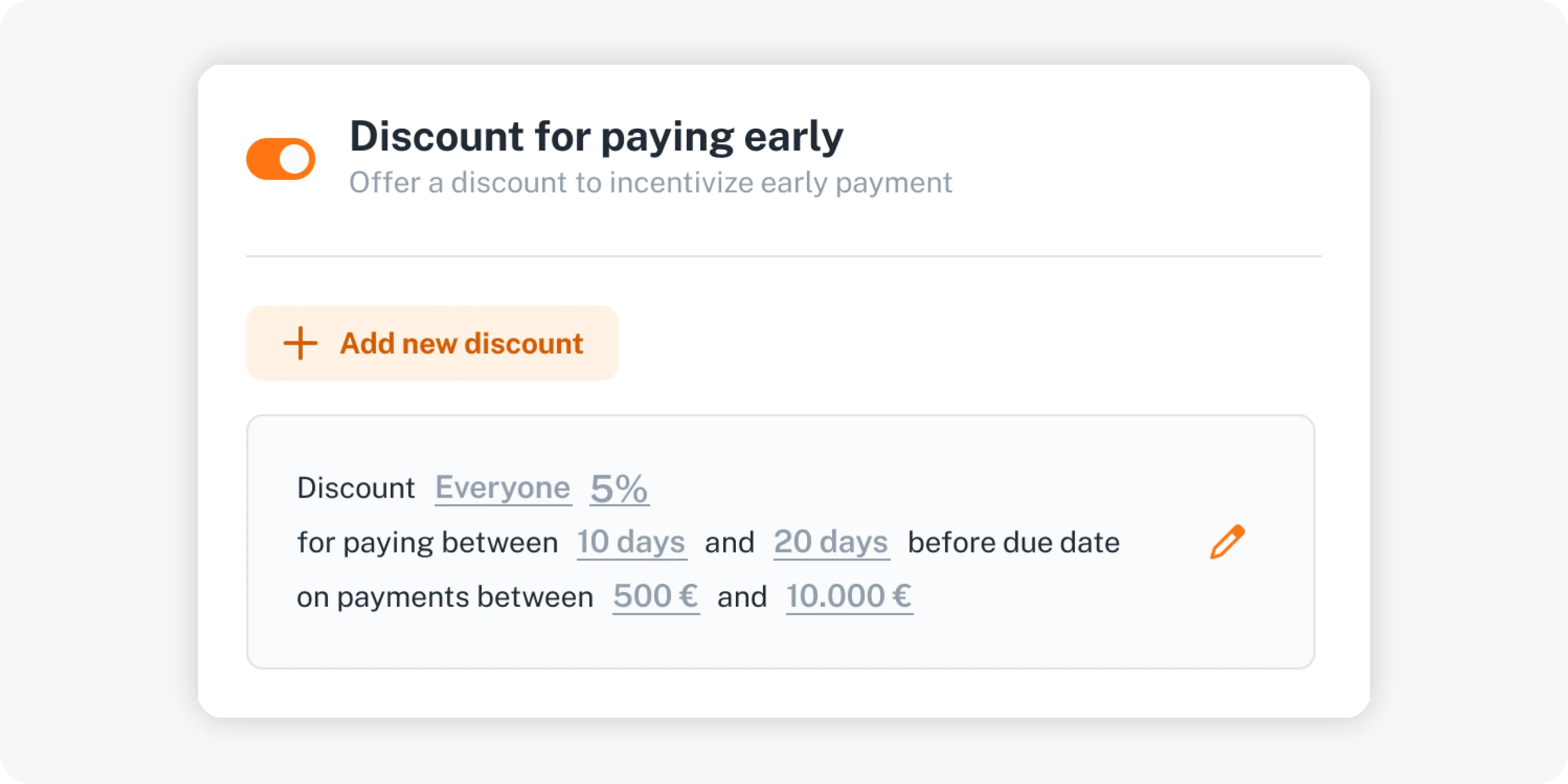Click the 'for paying between' text
This screenshot has width=1568, height=784.
[428, 543]
